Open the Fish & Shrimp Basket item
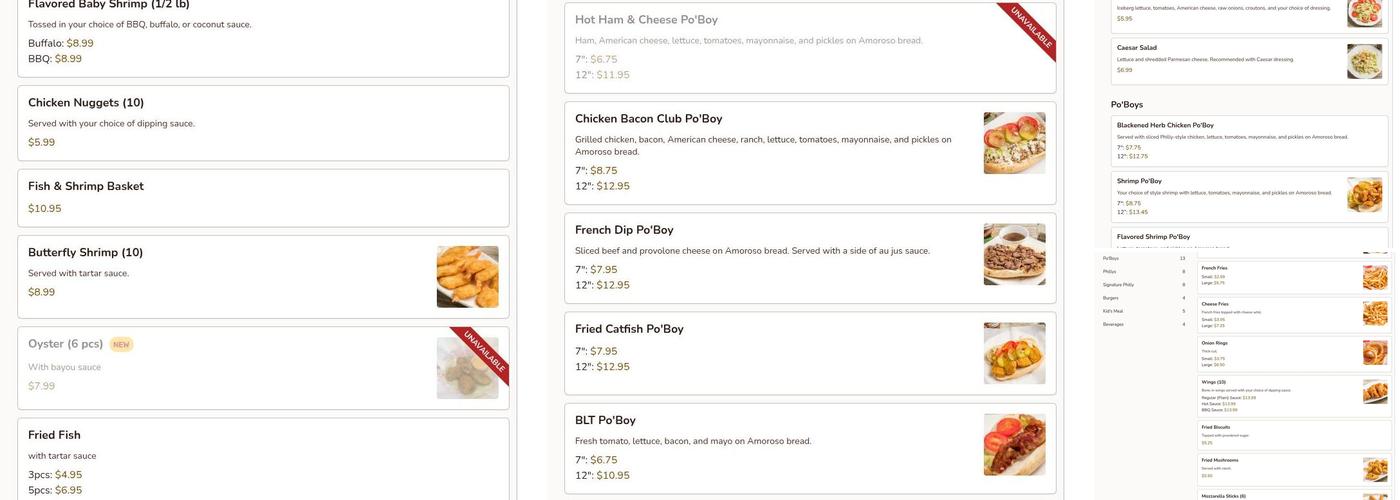1400x500 pixels. point(86,187)
